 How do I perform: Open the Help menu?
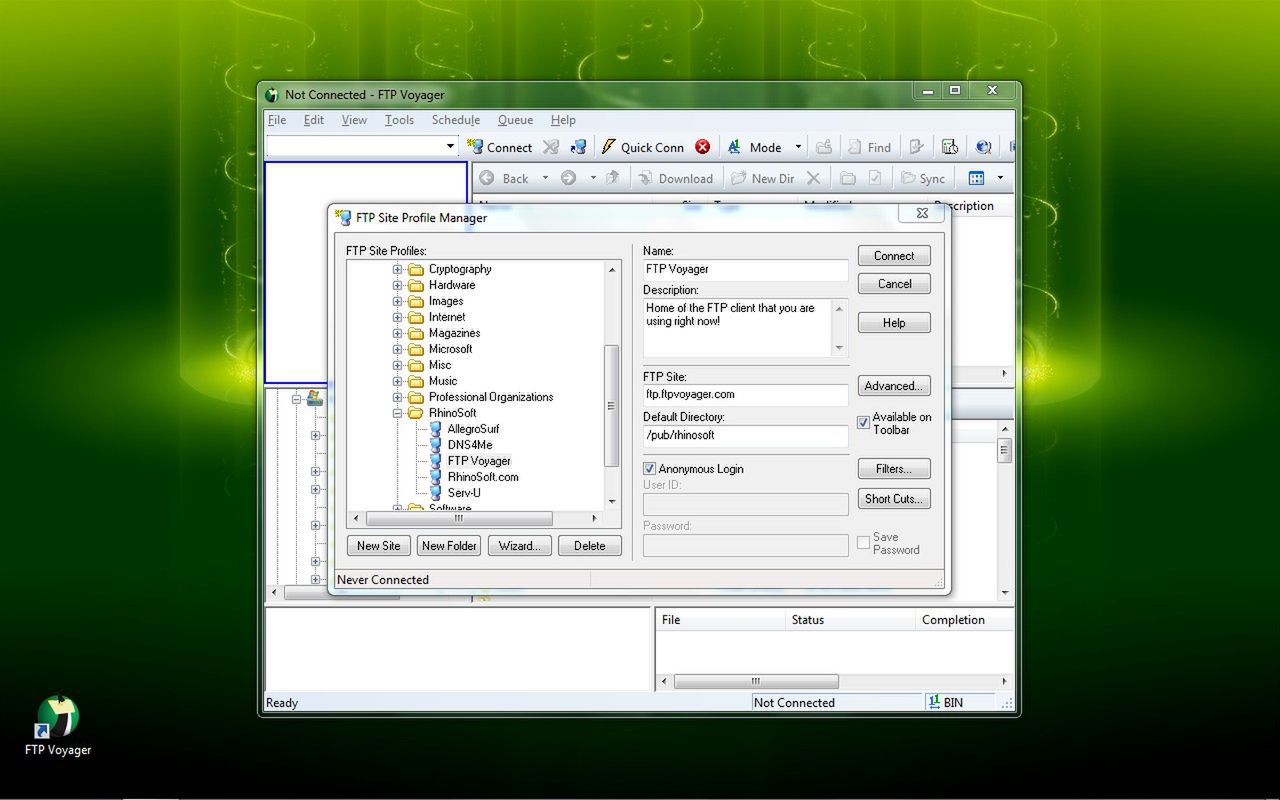563,120
